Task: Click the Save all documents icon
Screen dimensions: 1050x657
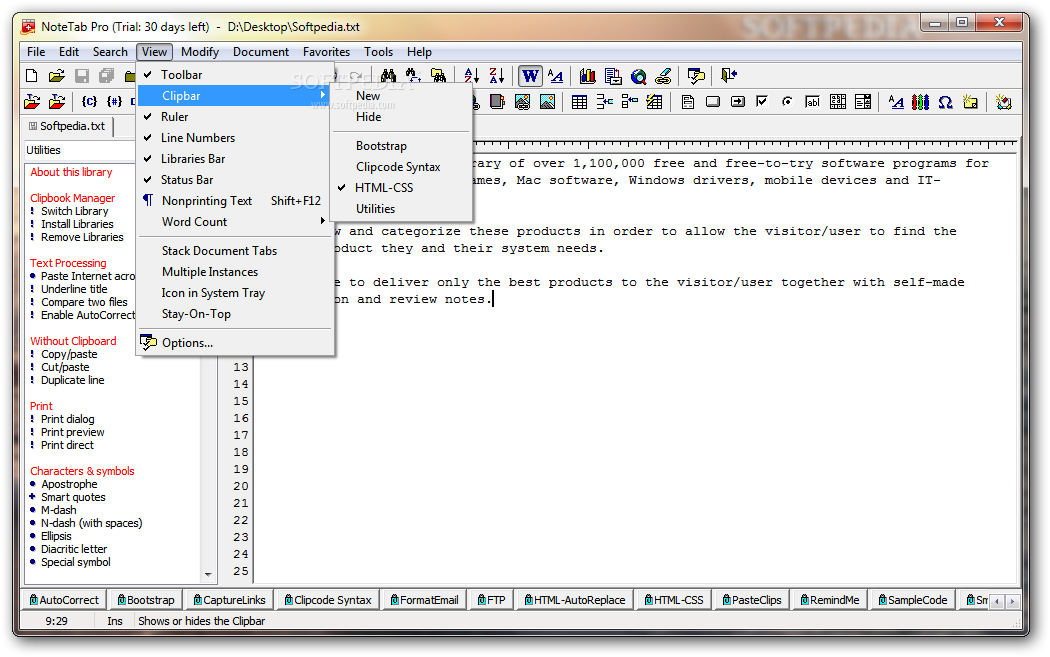Action: coord(106,76)
